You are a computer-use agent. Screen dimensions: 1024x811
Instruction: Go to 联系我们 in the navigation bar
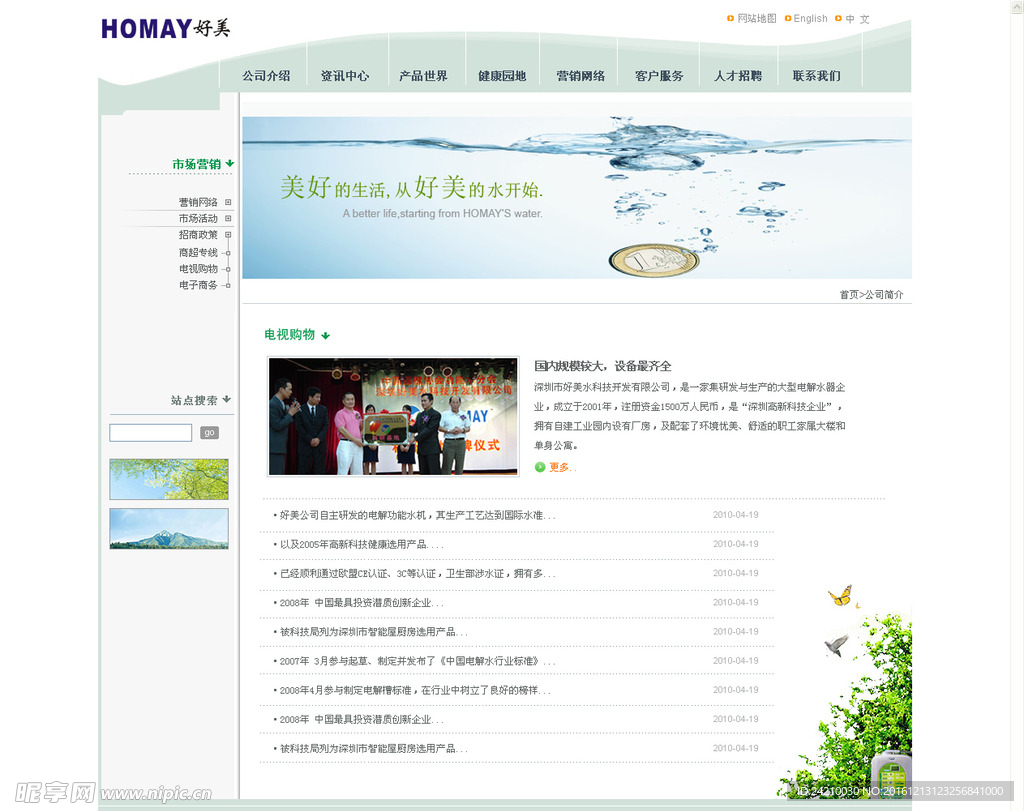(x=816, y=76)
